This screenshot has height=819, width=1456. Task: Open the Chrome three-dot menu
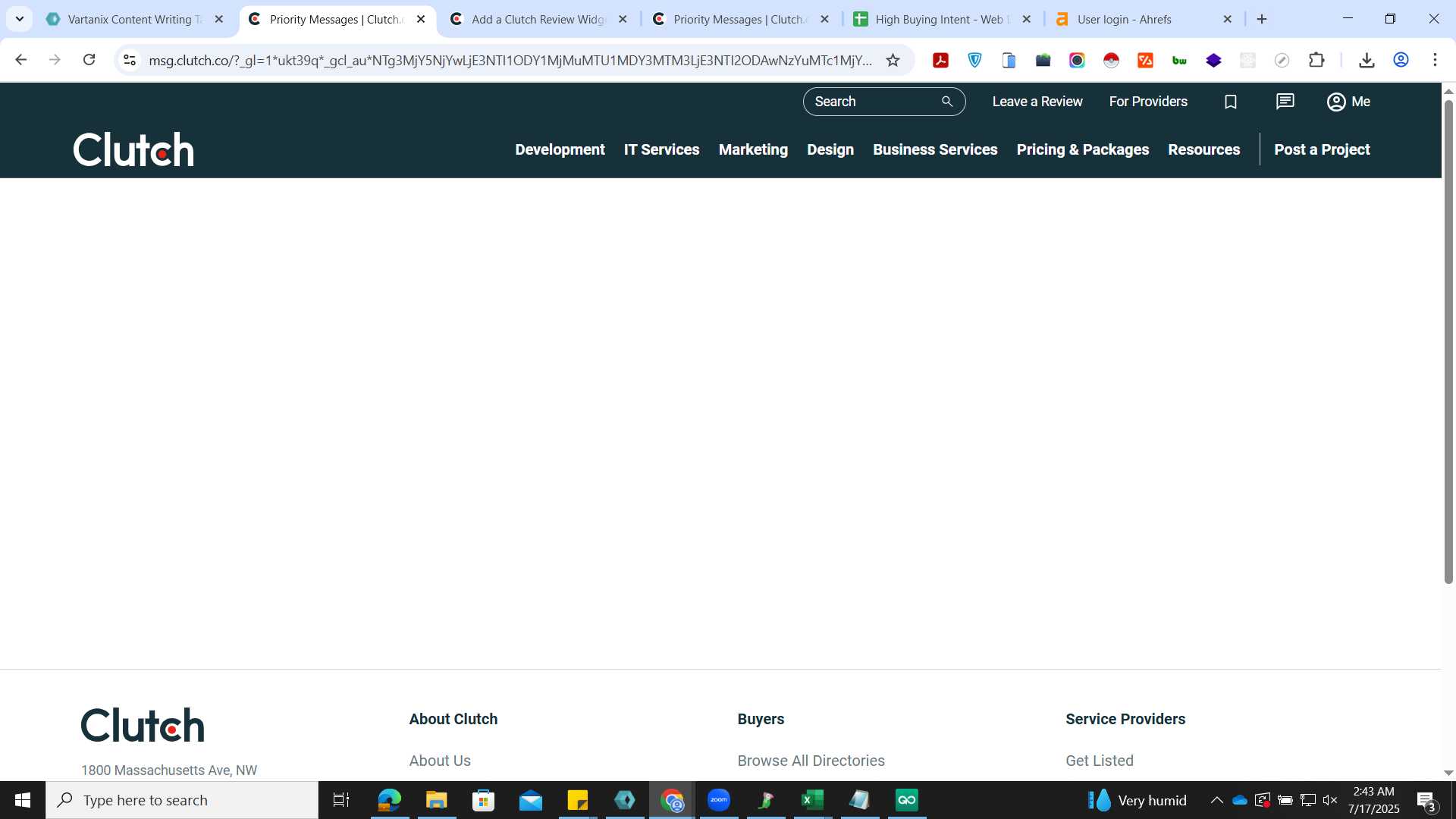tap(1435, 60)
